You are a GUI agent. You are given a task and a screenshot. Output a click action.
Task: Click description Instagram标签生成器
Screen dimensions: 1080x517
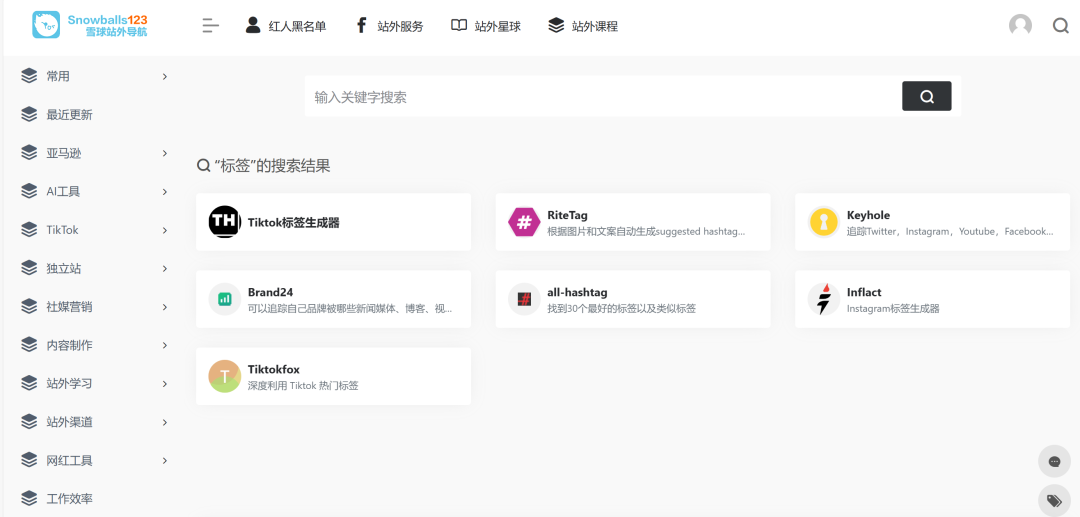tap(893, 308)
